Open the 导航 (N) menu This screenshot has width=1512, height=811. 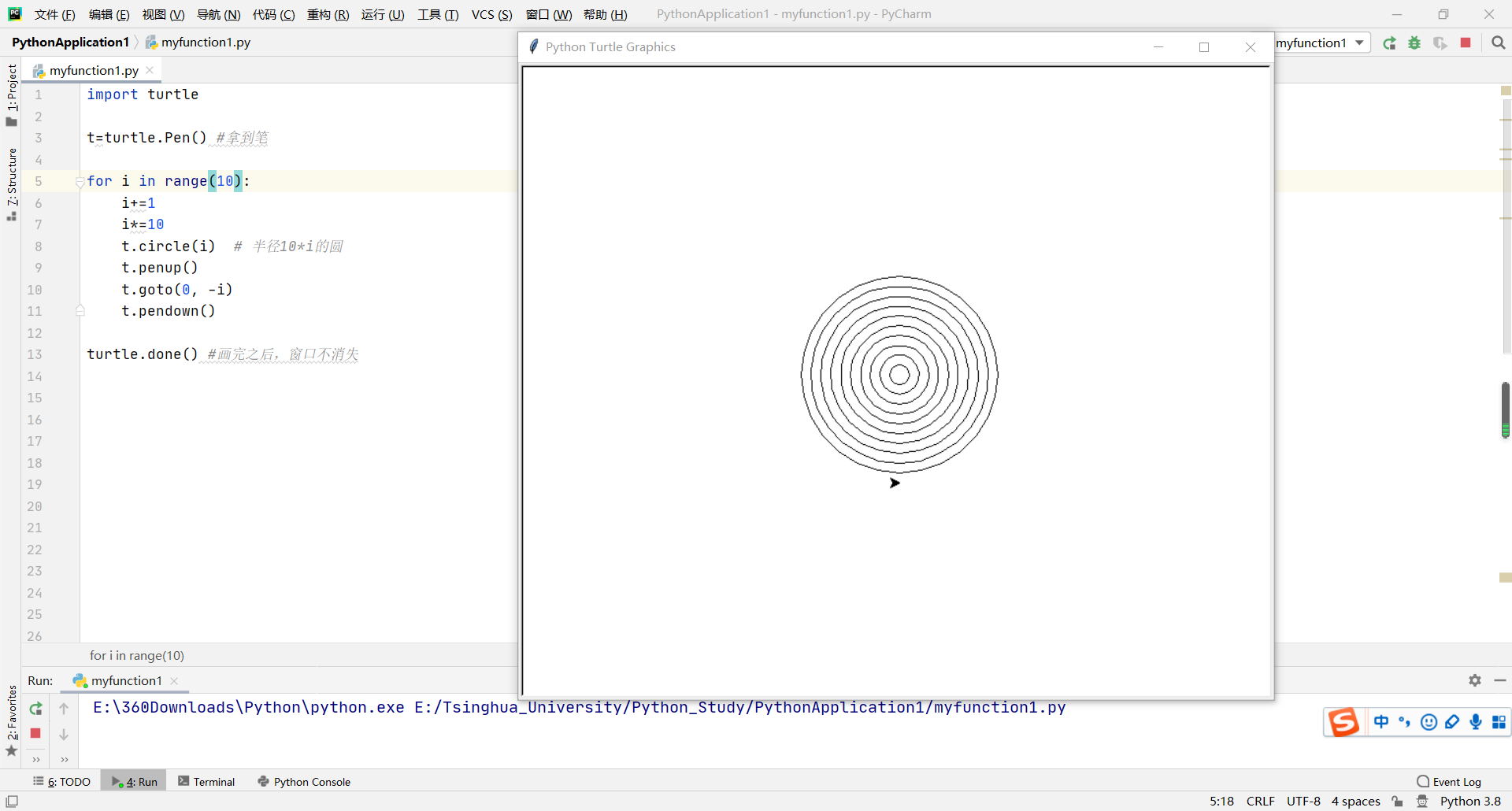point(218,15)
